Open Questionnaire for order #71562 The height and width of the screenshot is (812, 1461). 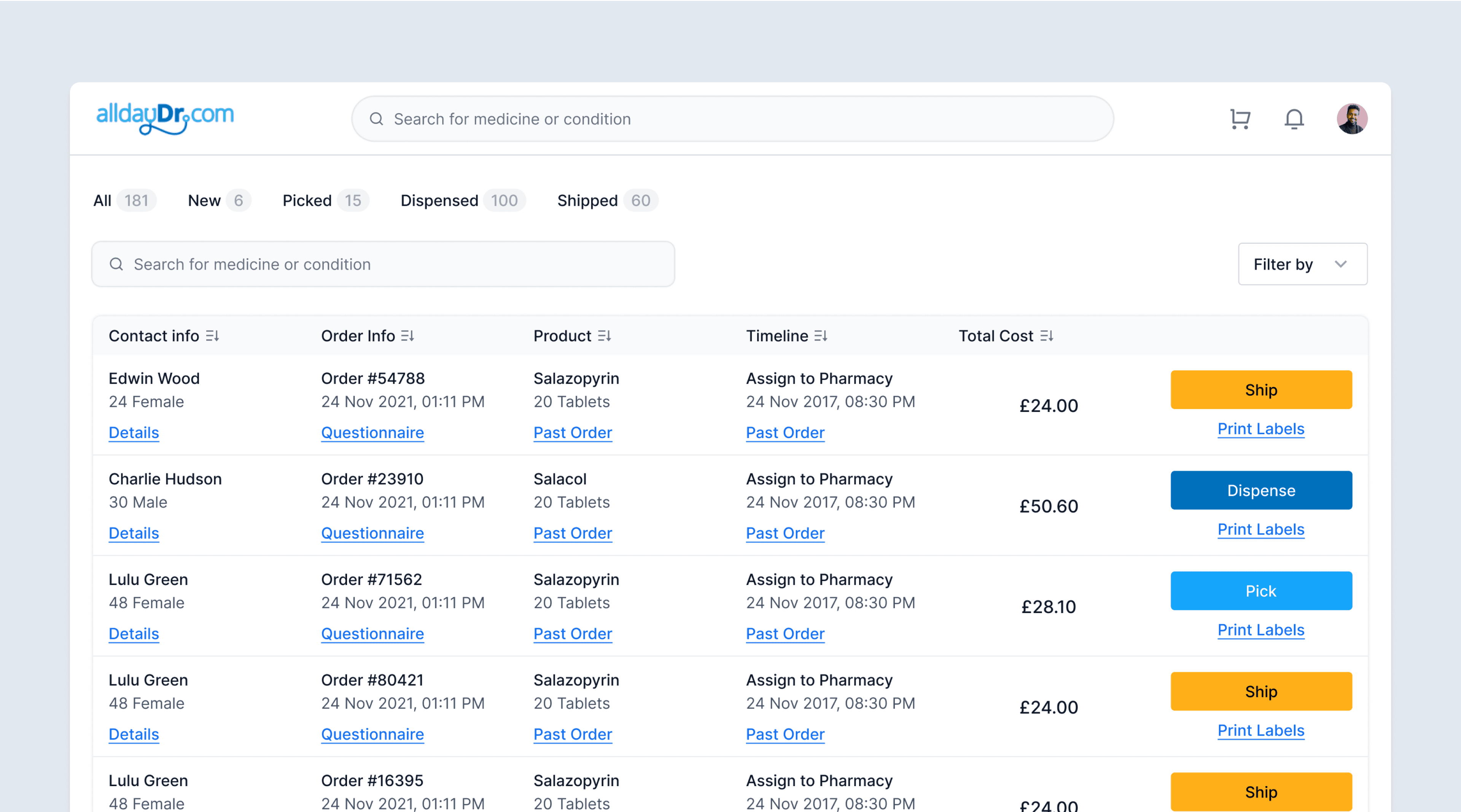(x=372, y=633)
